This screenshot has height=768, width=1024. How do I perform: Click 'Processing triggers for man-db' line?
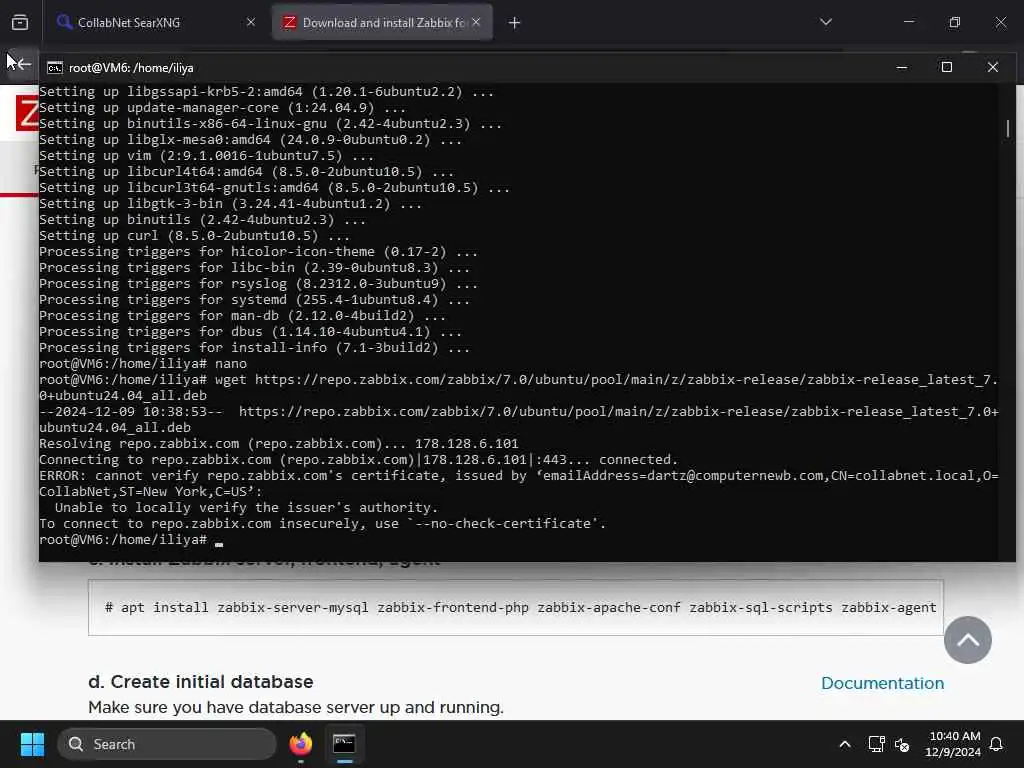tap(242, 315)
